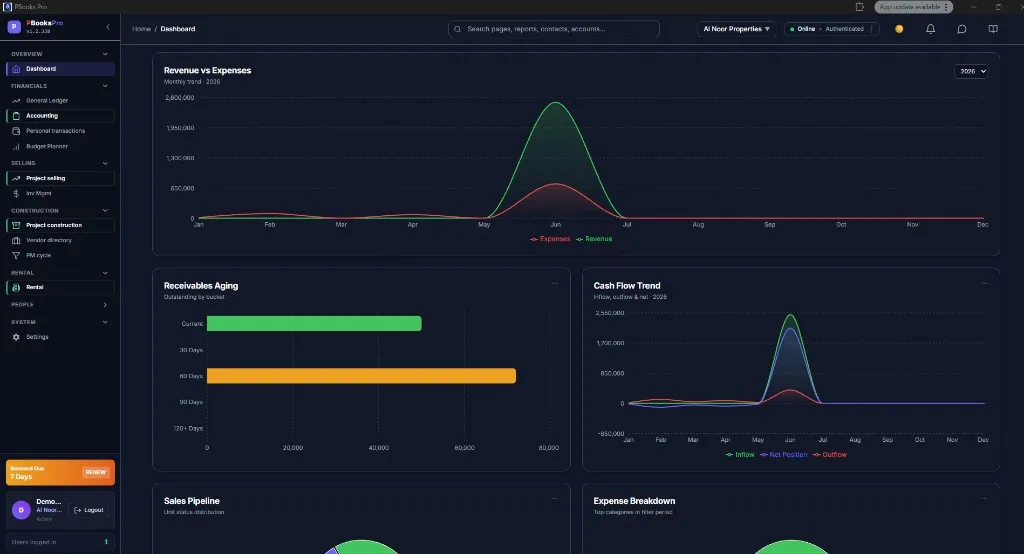Open Receivables Aging card options menu
This screenshot has height=554, width=1024.
coord(554,284)
